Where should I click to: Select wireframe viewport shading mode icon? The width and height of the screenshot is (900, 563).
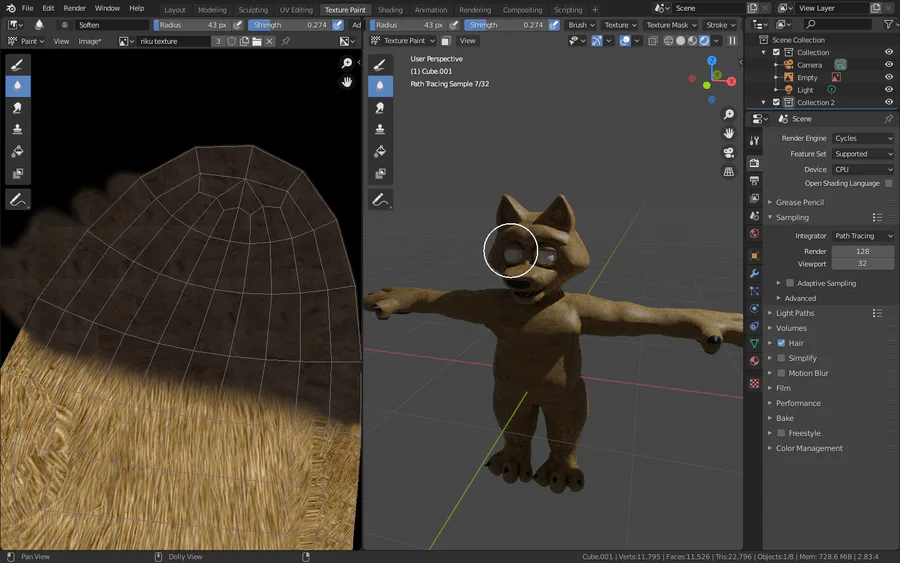tap(668, 41)
